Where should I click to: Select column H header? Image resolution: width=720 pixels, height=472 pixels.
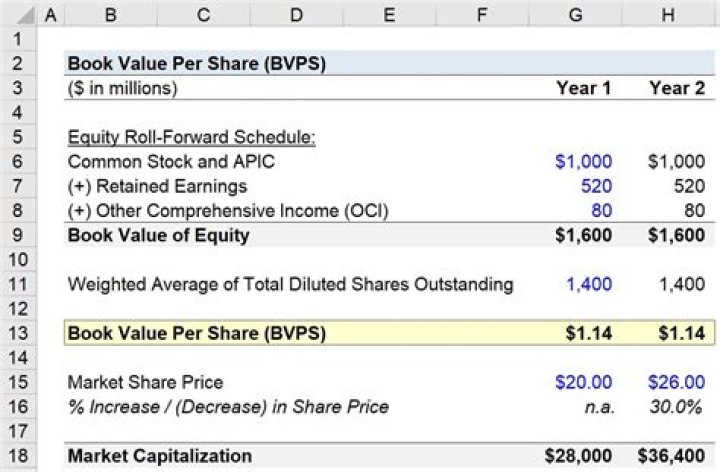click(x=676, y=14)
